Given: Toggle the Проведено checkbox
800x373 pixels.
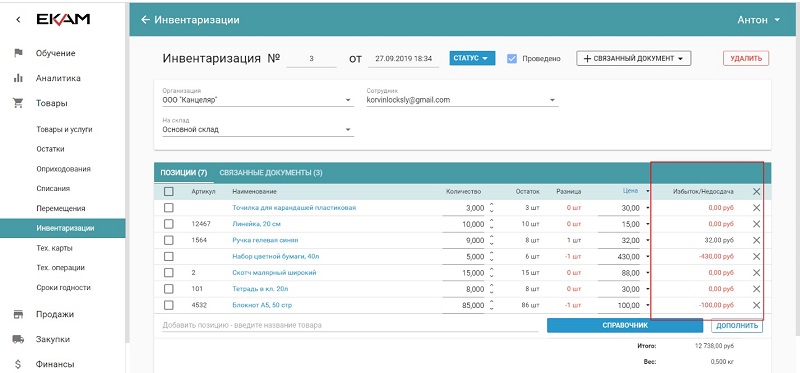Looking at the screenshot, I should (512, 59).
